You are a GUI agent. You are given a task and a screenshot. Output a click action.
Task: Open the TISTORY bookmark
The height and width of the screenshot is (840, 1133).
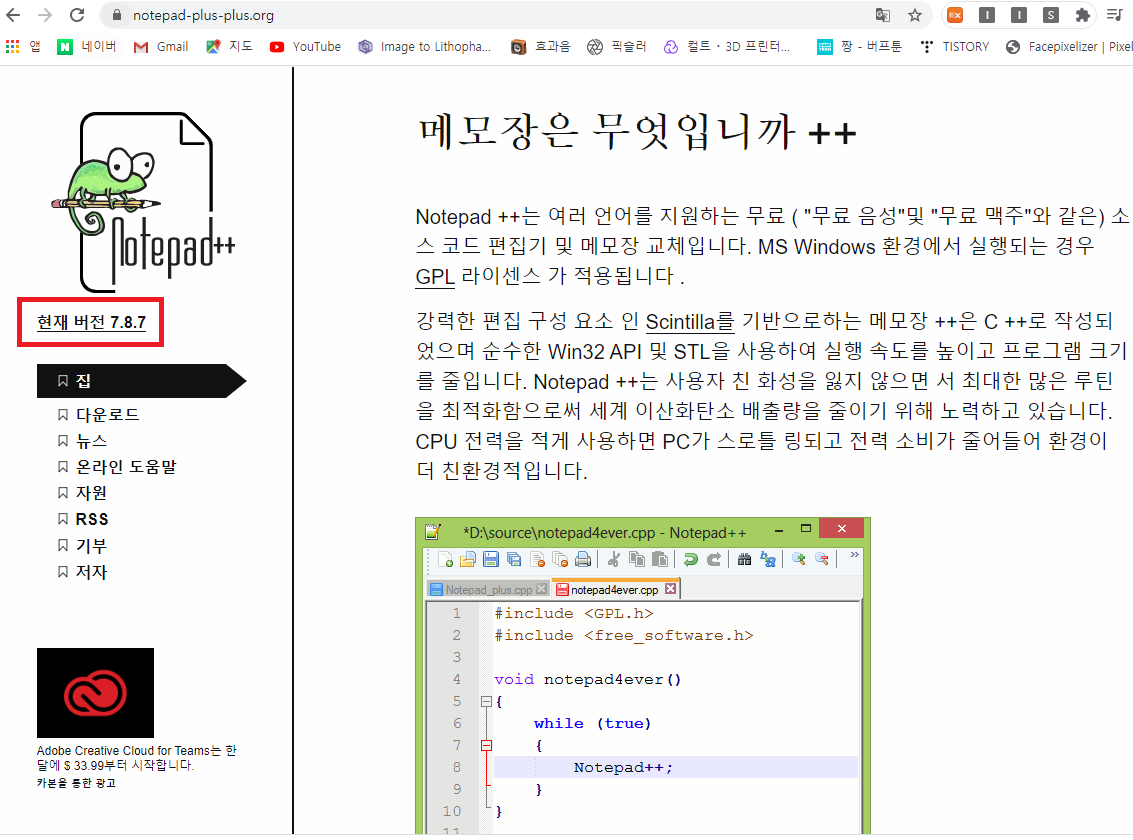click(955, 47)
